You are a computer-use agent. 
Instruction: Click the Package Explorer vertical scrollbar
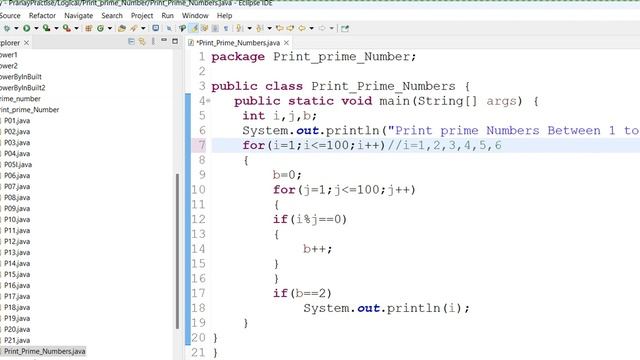pos(178,251)
